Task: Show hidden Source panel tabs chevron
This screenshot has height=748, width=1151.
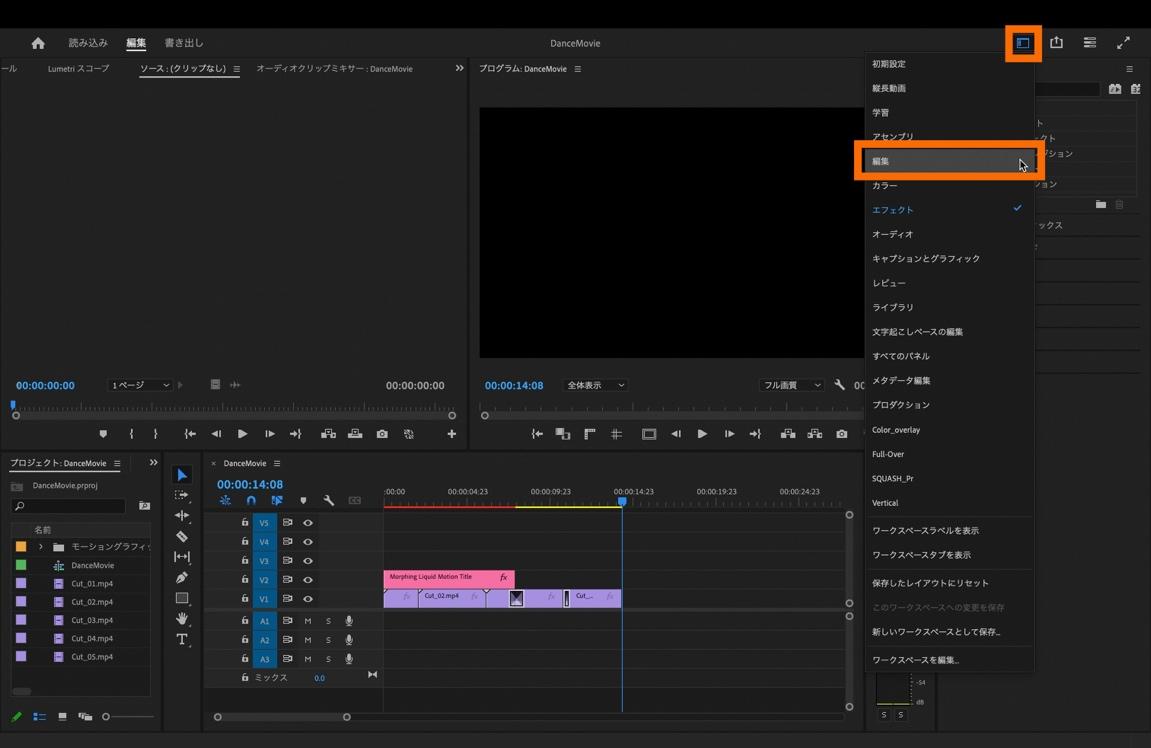Action: 460,68
